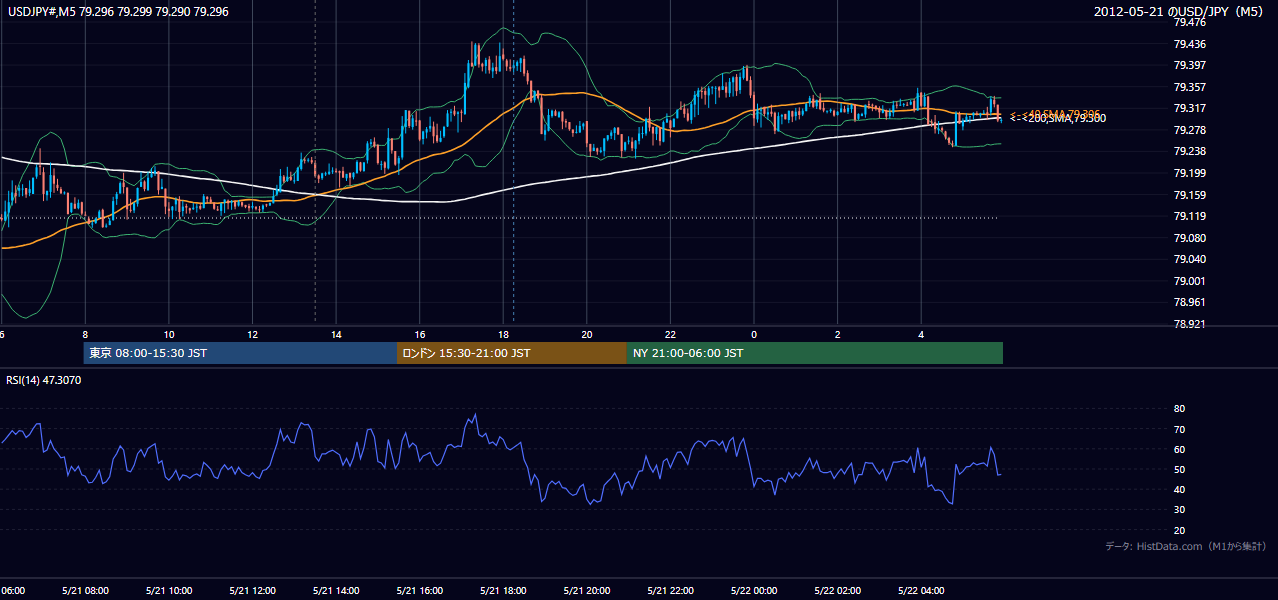This screenshot has width=1278, height=600.
Task: Click price axis label 79.397
Action: coord(1189,65)
